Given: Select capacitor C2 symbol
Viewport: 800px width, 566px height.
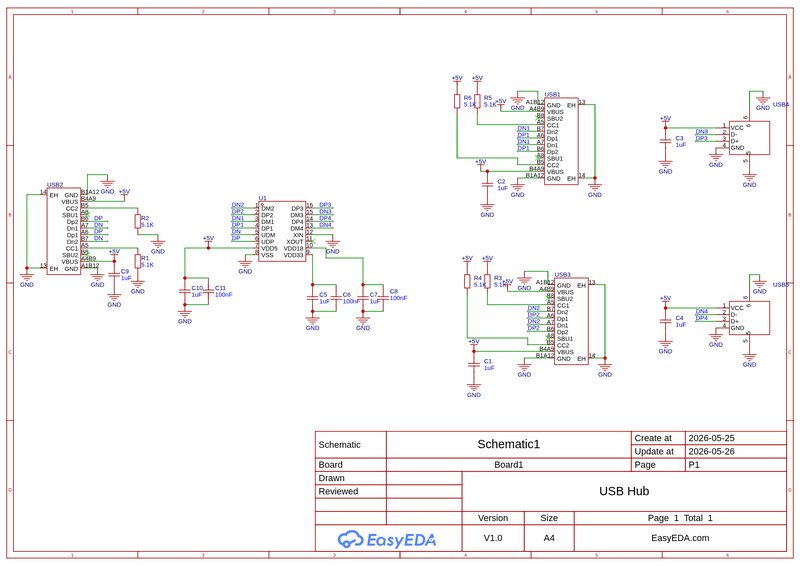Looking at the screenshot, I should tap(487, 185).
